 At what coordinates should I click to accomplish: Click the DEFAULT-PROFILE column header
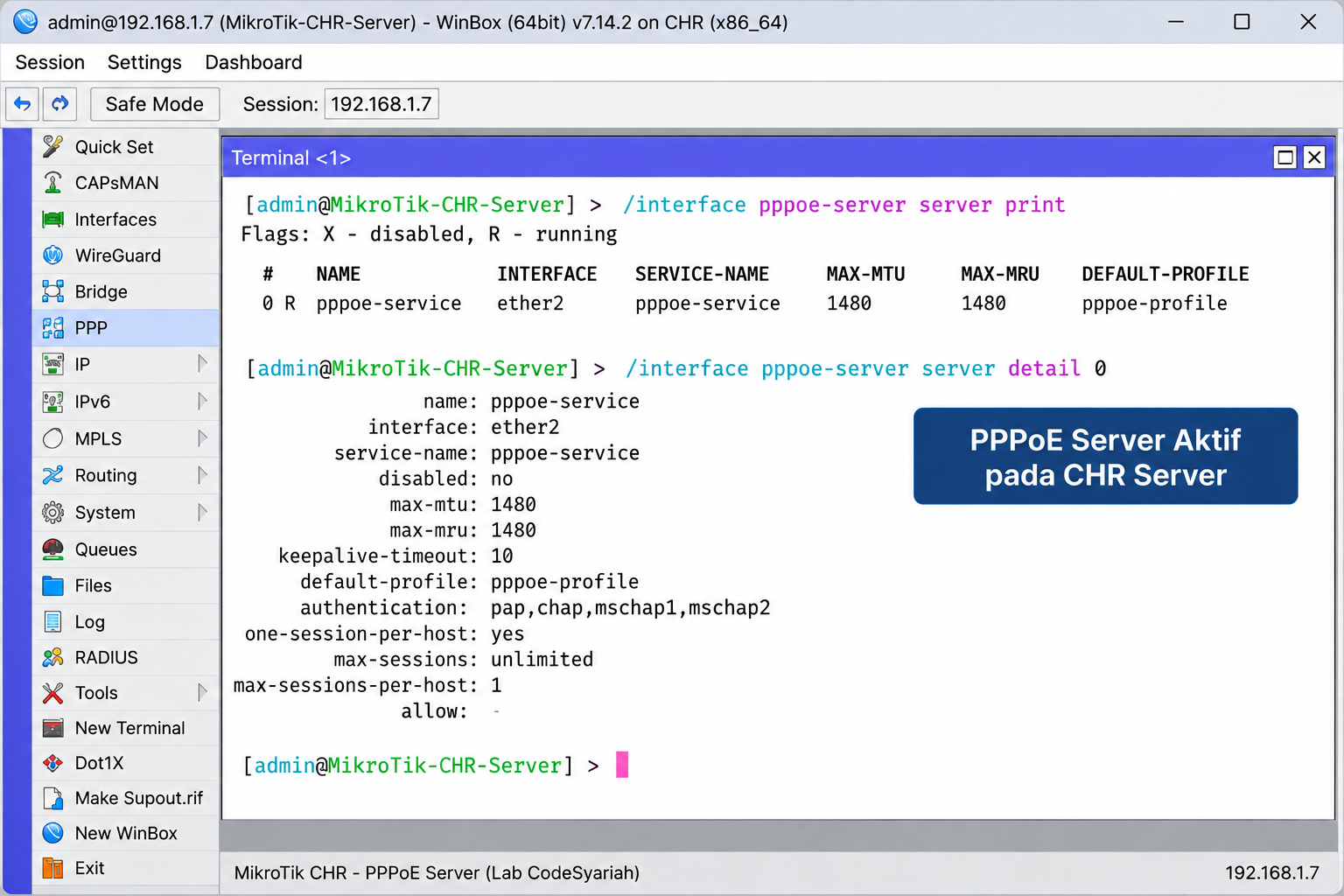point(1165,274)
